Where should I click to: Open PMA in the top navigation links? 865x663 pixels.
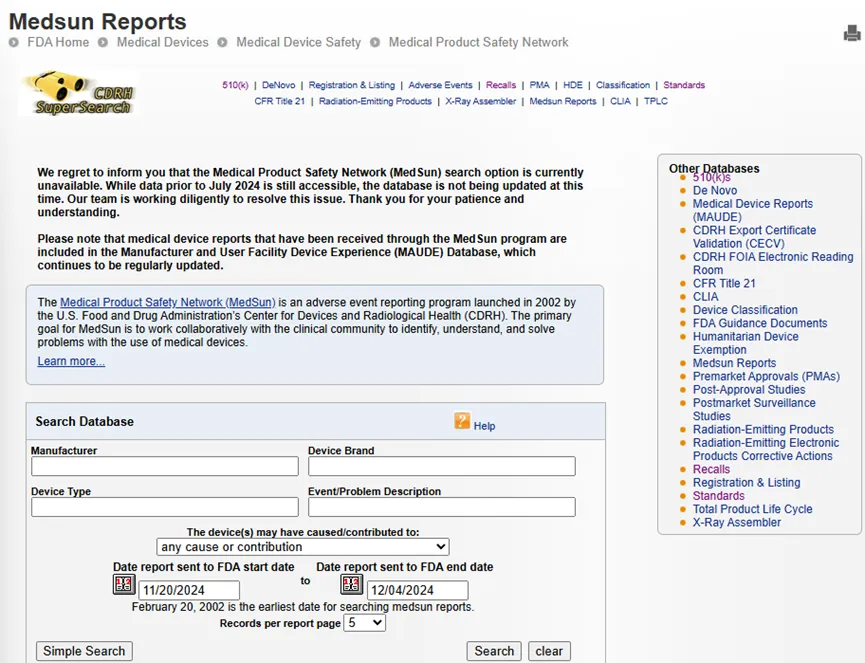540,85
